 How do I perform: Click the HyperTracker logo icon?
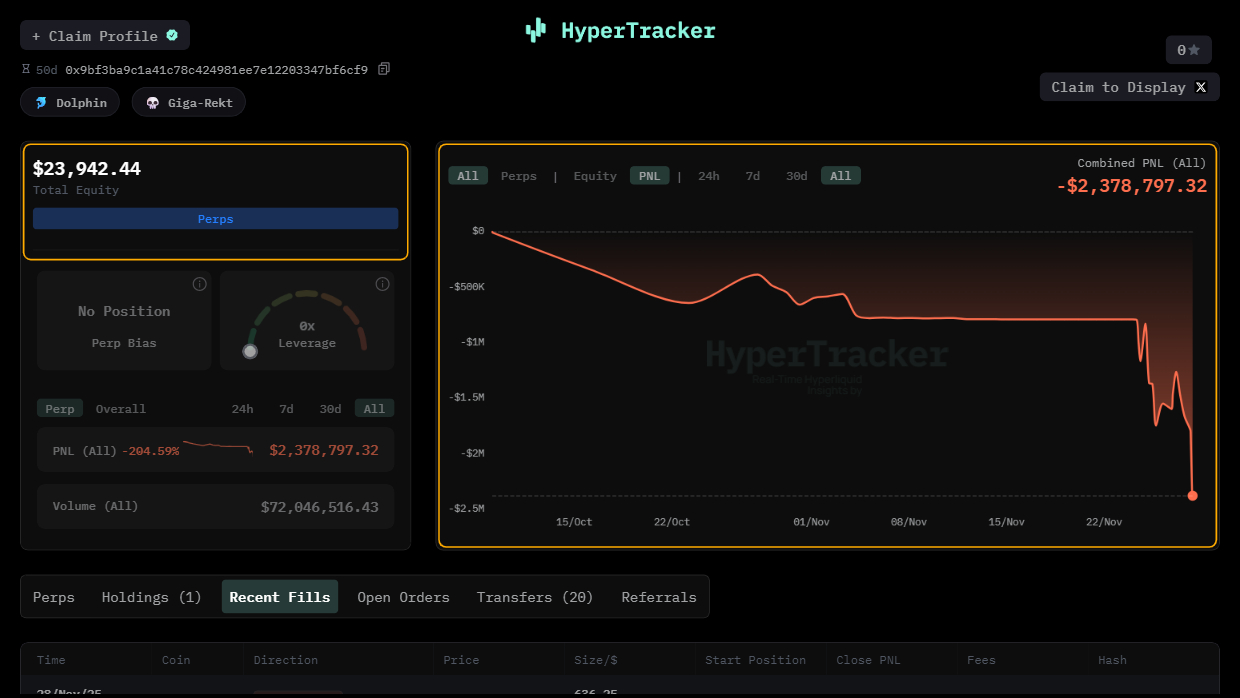[536, 31]
